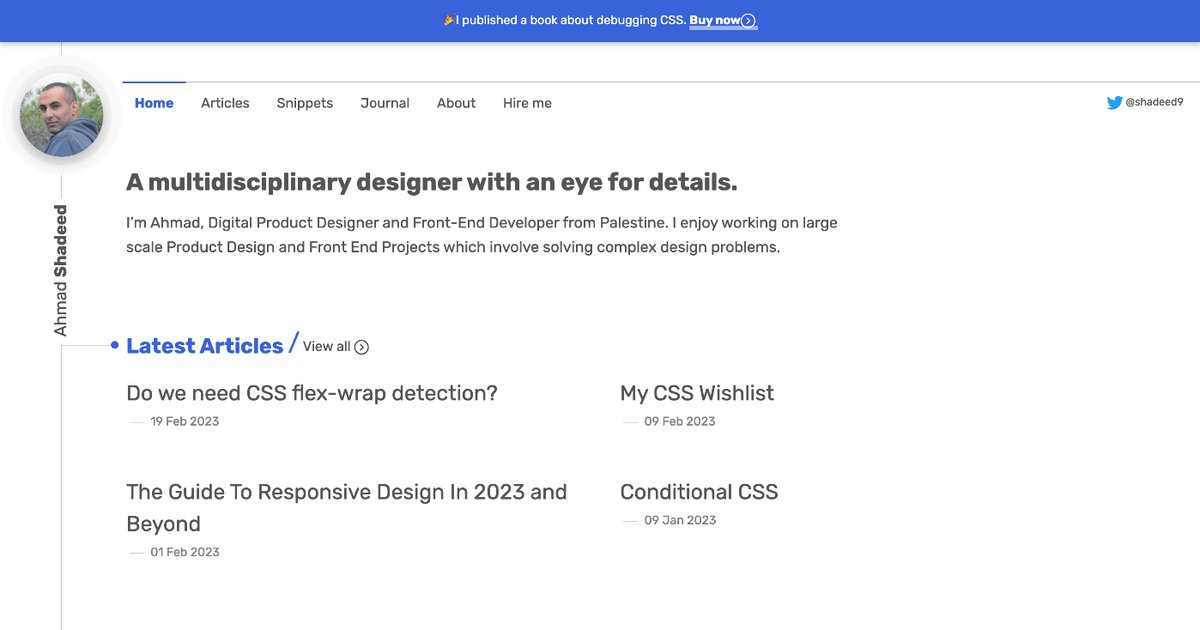Open the My CSS Wishlist article
This screenshot has height=630, width=1200.
coord(697,392)
